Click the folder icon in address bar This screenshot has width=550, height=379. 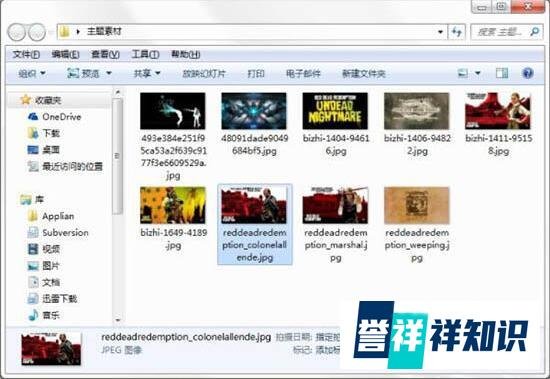(65, 32)
